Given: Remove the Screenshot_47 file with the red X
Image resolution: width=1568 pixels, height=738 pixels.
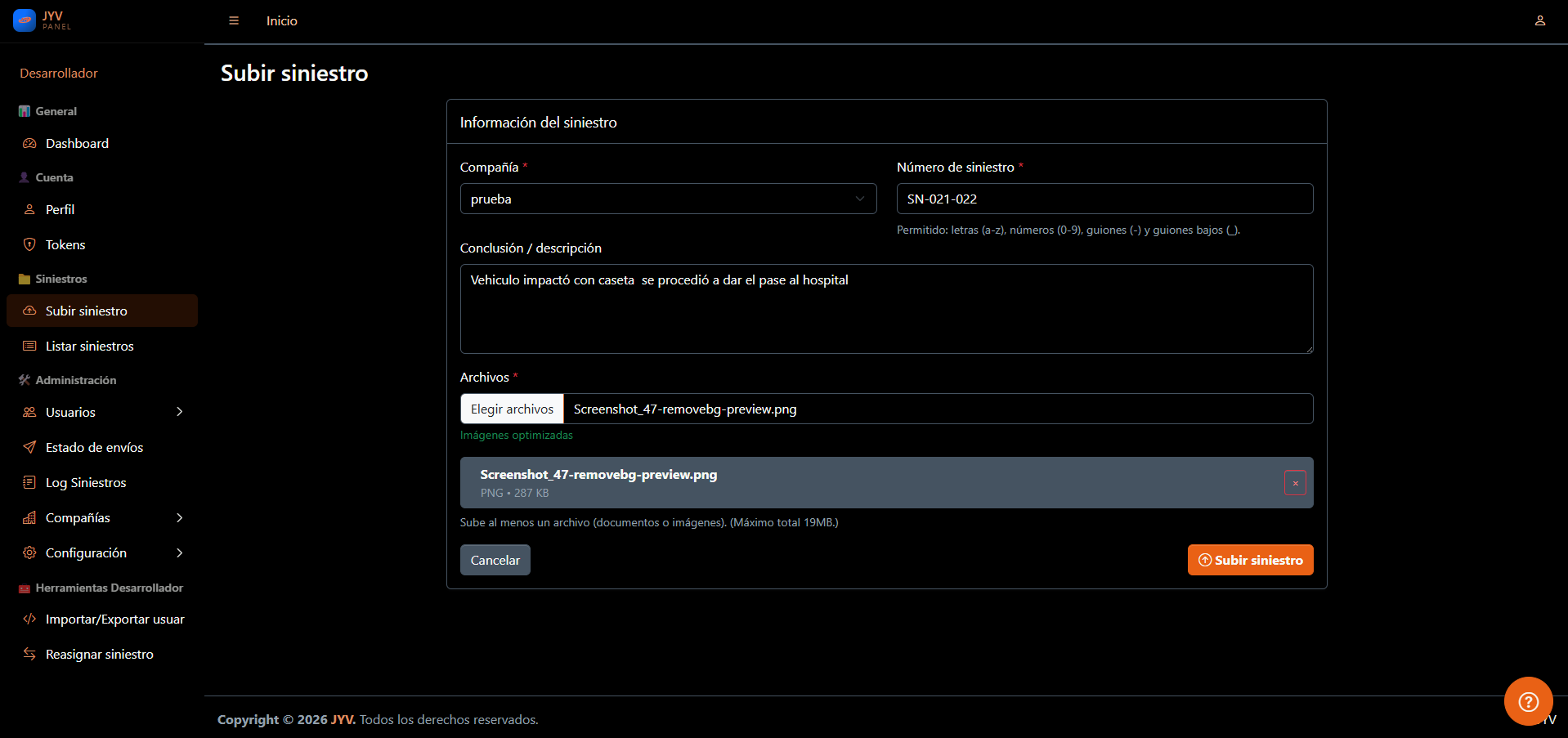Looking at the screenshot, I should point(1295,483).
